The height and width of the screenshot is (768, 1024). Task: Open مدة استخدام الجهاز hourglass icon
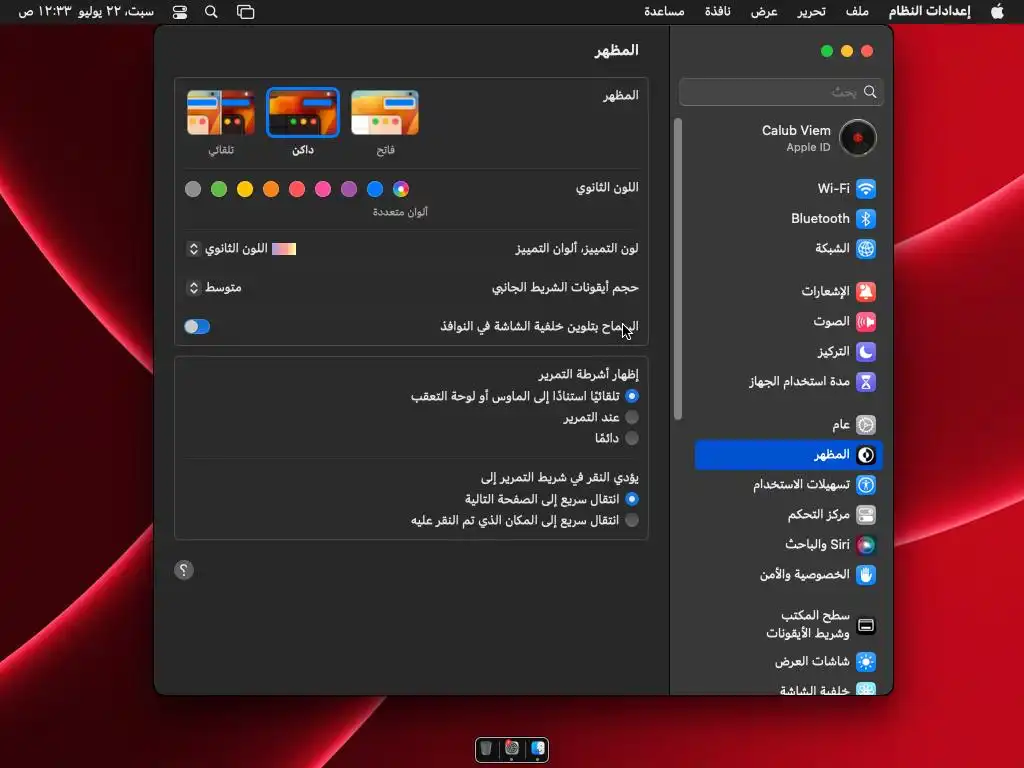click(865, 382)
